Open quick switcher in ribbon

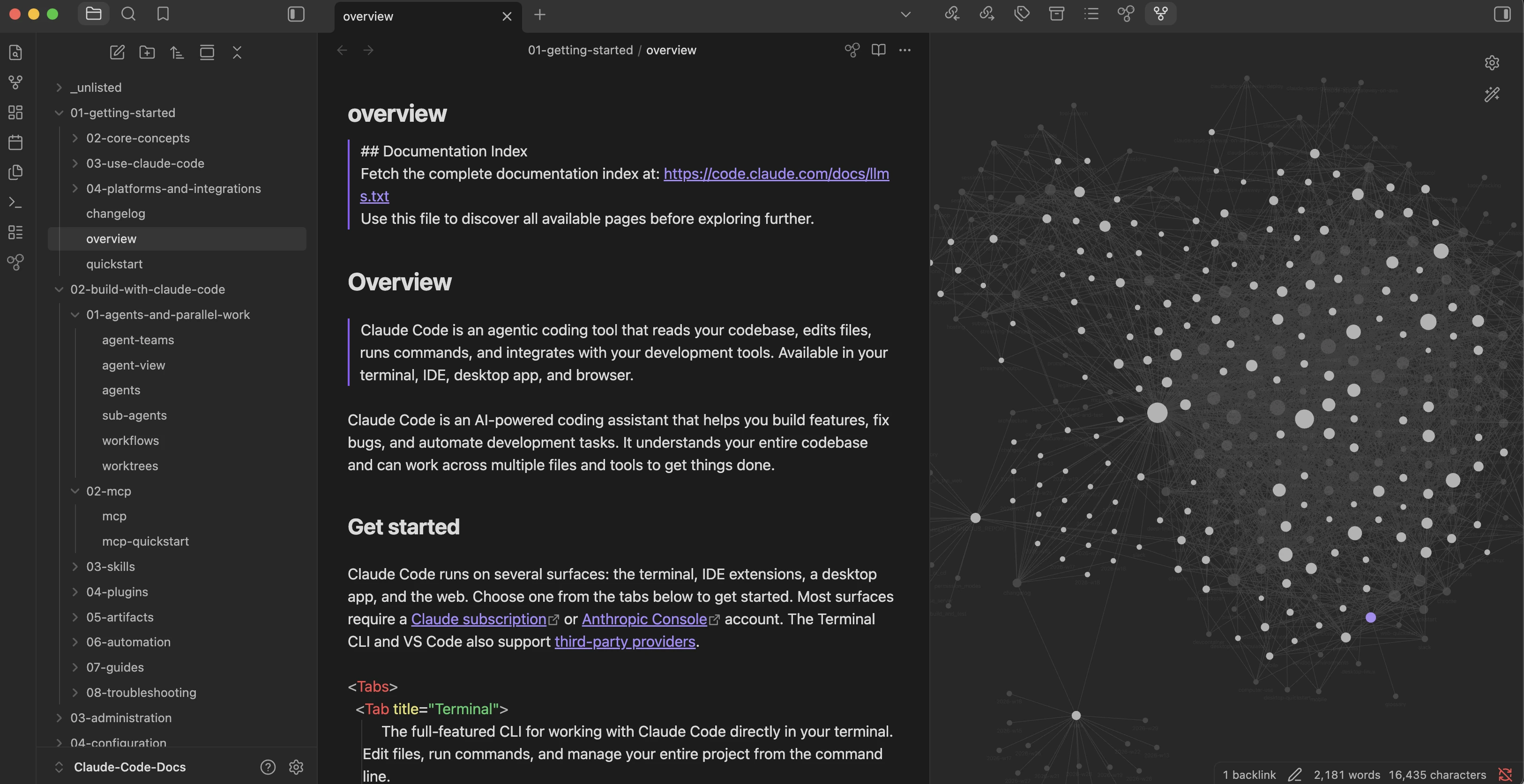pyautogui.click(x=16, y=52)
